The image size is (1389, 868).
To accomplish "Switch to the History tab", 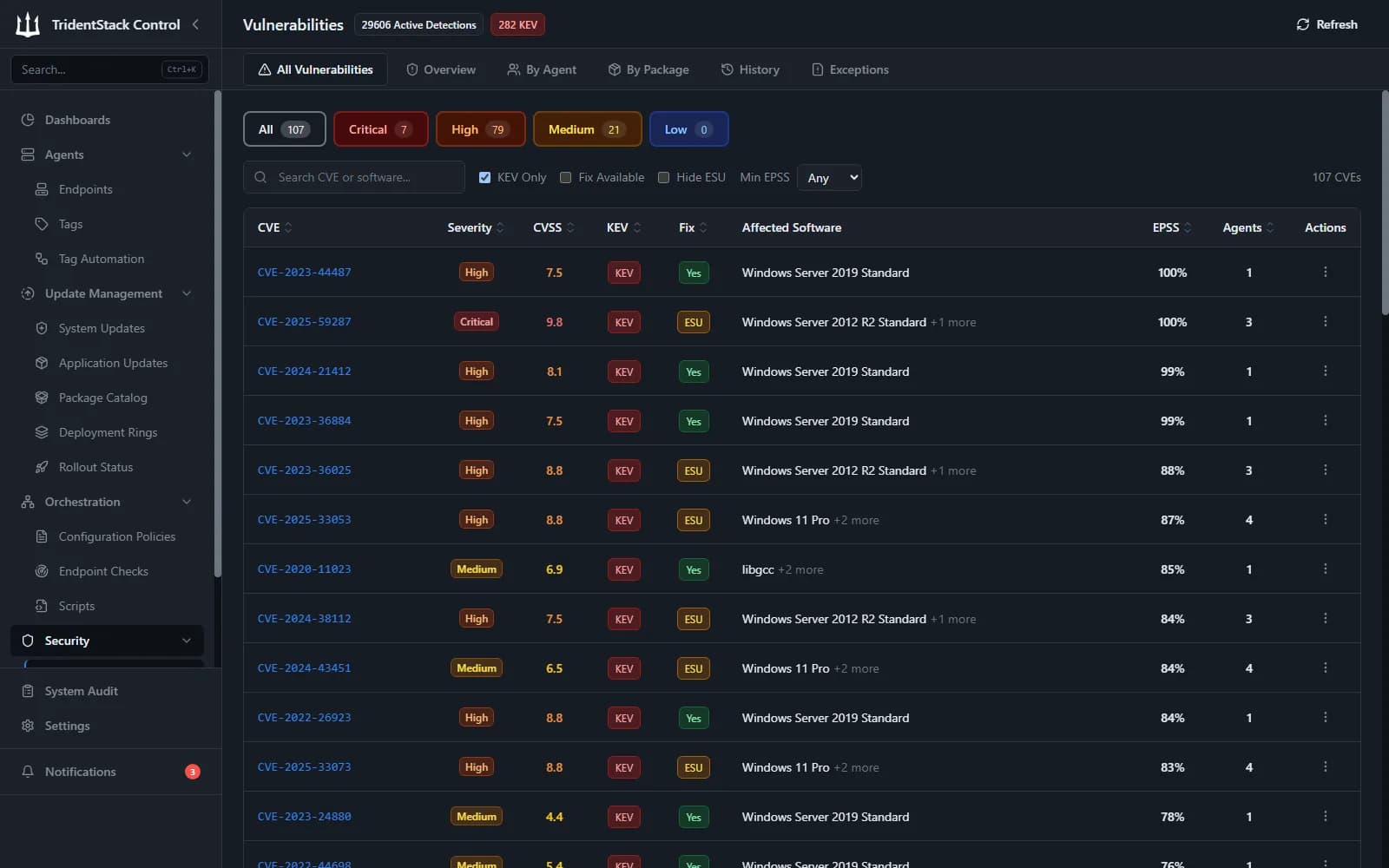I will (x=750, y=69).
